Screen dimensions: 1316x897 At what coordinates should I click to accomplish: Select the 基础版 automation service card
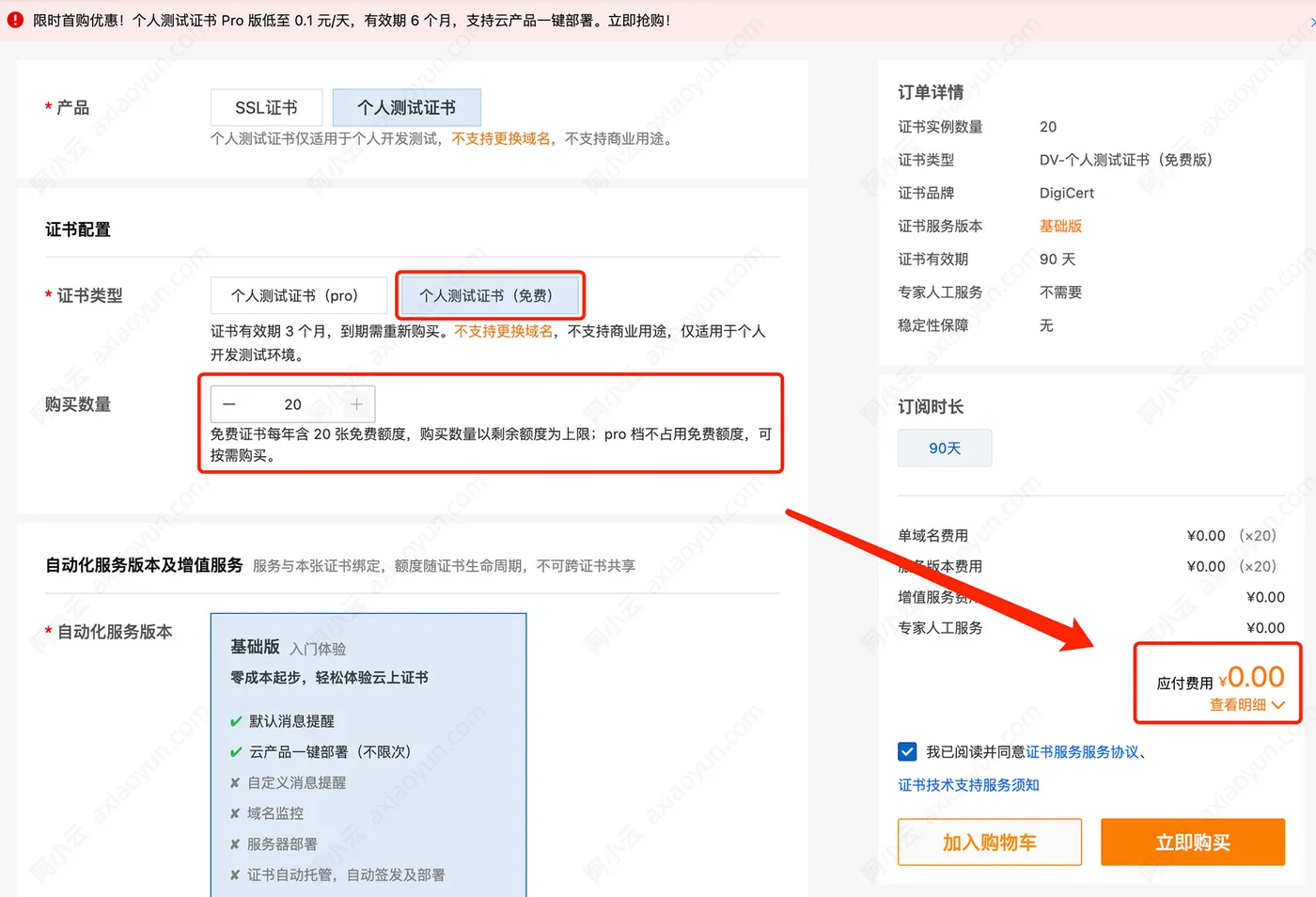pyautogui.click(x=368, y=755)
